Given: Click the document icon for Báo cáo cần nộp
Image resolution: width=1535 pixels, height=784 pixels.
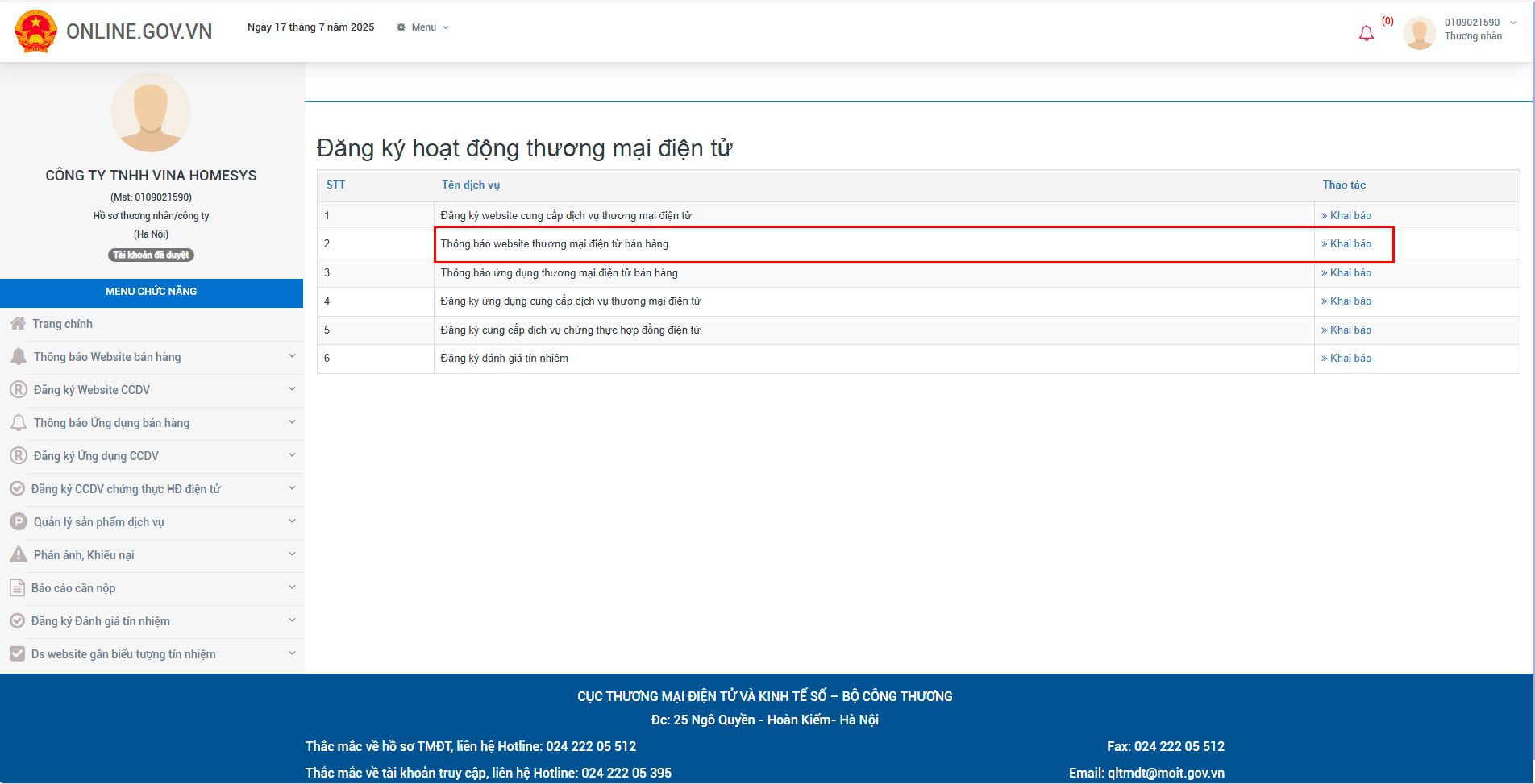Looking at the screenshot, I should coord(17,588).
